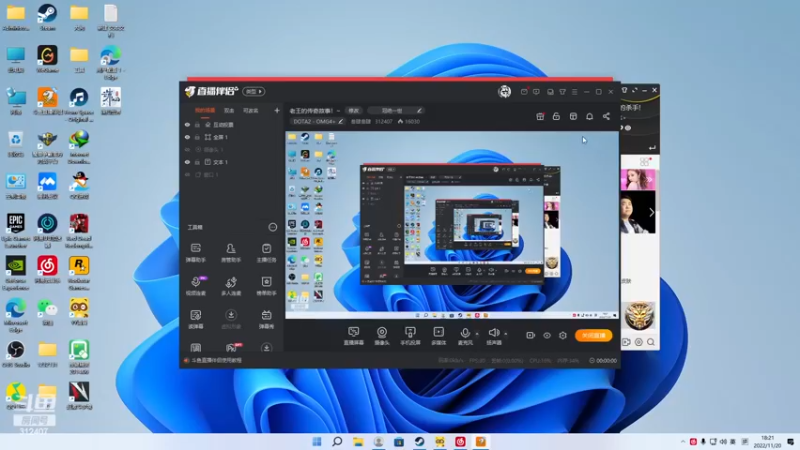This screenshot has width=800, height=450.
Task: Edit the DOTA2 category label
Action: click(318, 121)
